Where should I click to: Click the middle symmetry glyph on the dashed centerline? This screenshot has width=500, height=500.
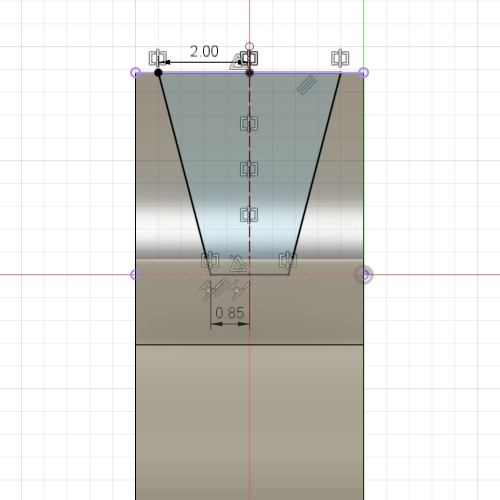pyautogui.click(x=249, y=169)
